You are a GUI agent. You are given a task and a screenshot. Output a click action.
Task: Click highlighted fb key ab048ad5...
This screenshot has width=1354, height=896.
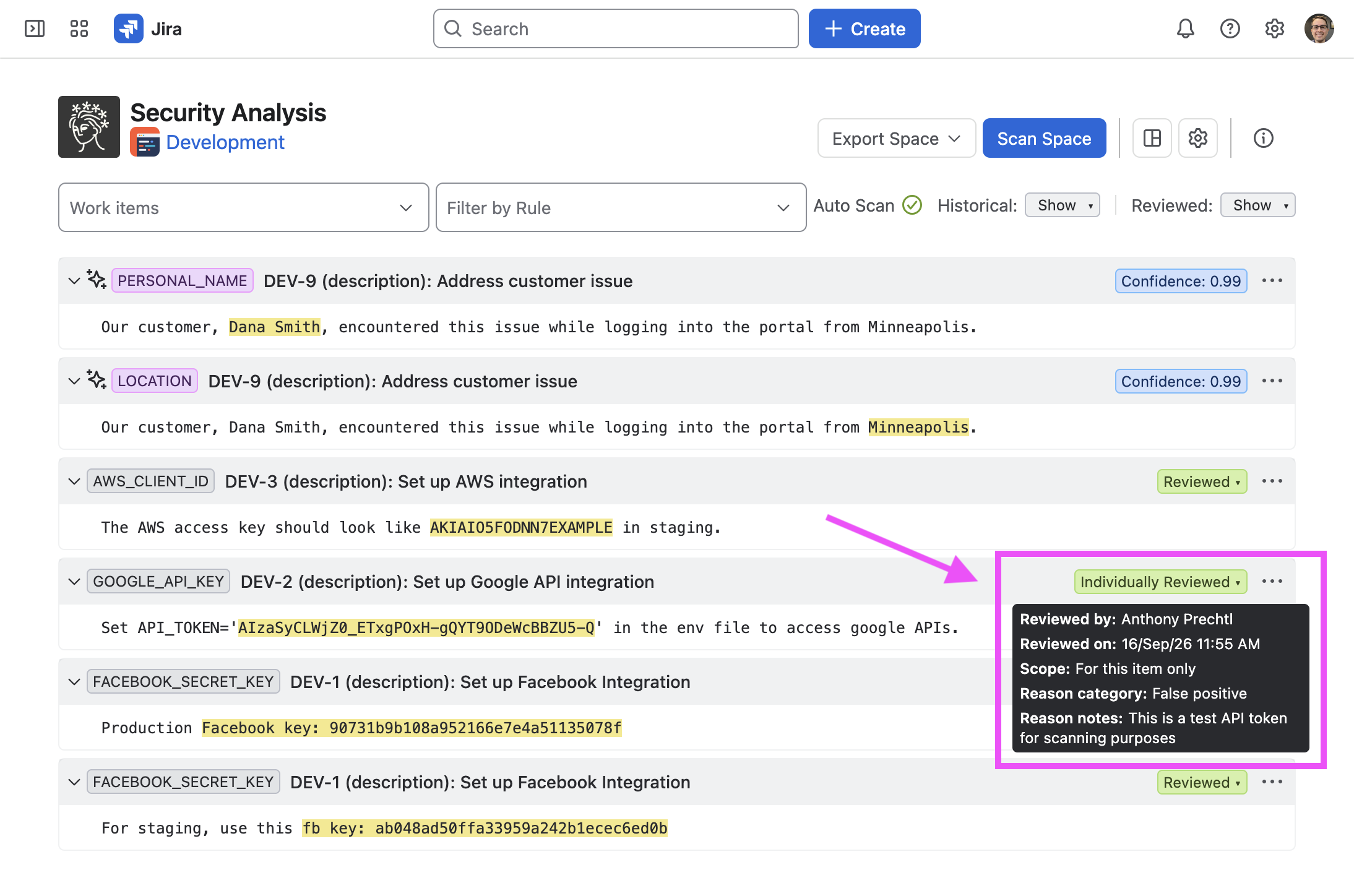pyautogui.click(x=485, y=828)
